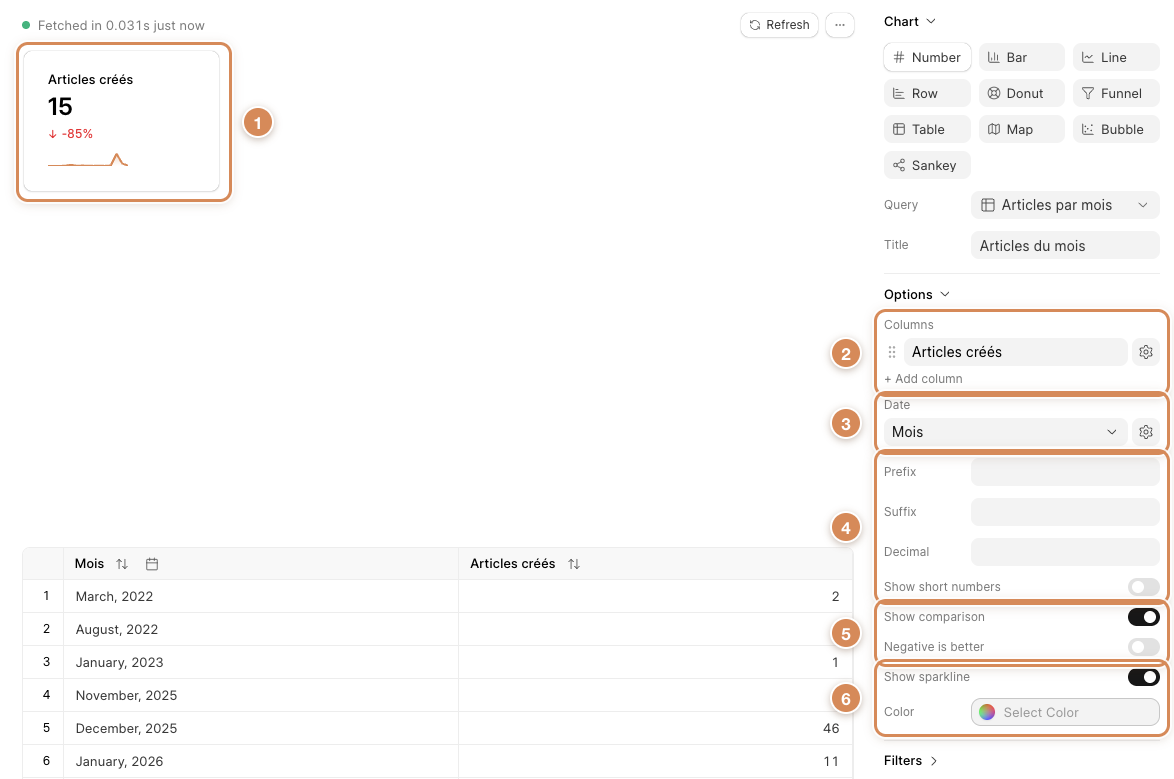Open settings gear for the Date field
Viewport: 1174px width, 779px height.
pyautogui.click(x=1146, y=432)
